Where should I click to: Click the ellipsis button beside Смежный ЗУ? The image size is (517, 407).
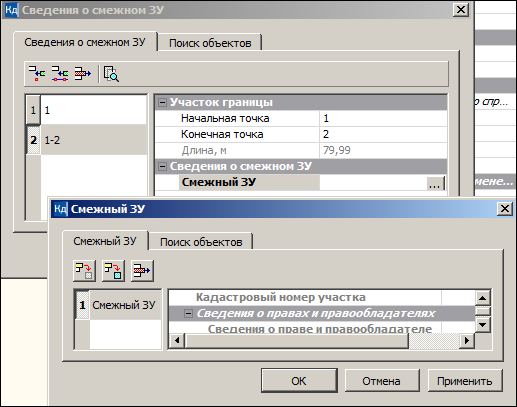435,183
